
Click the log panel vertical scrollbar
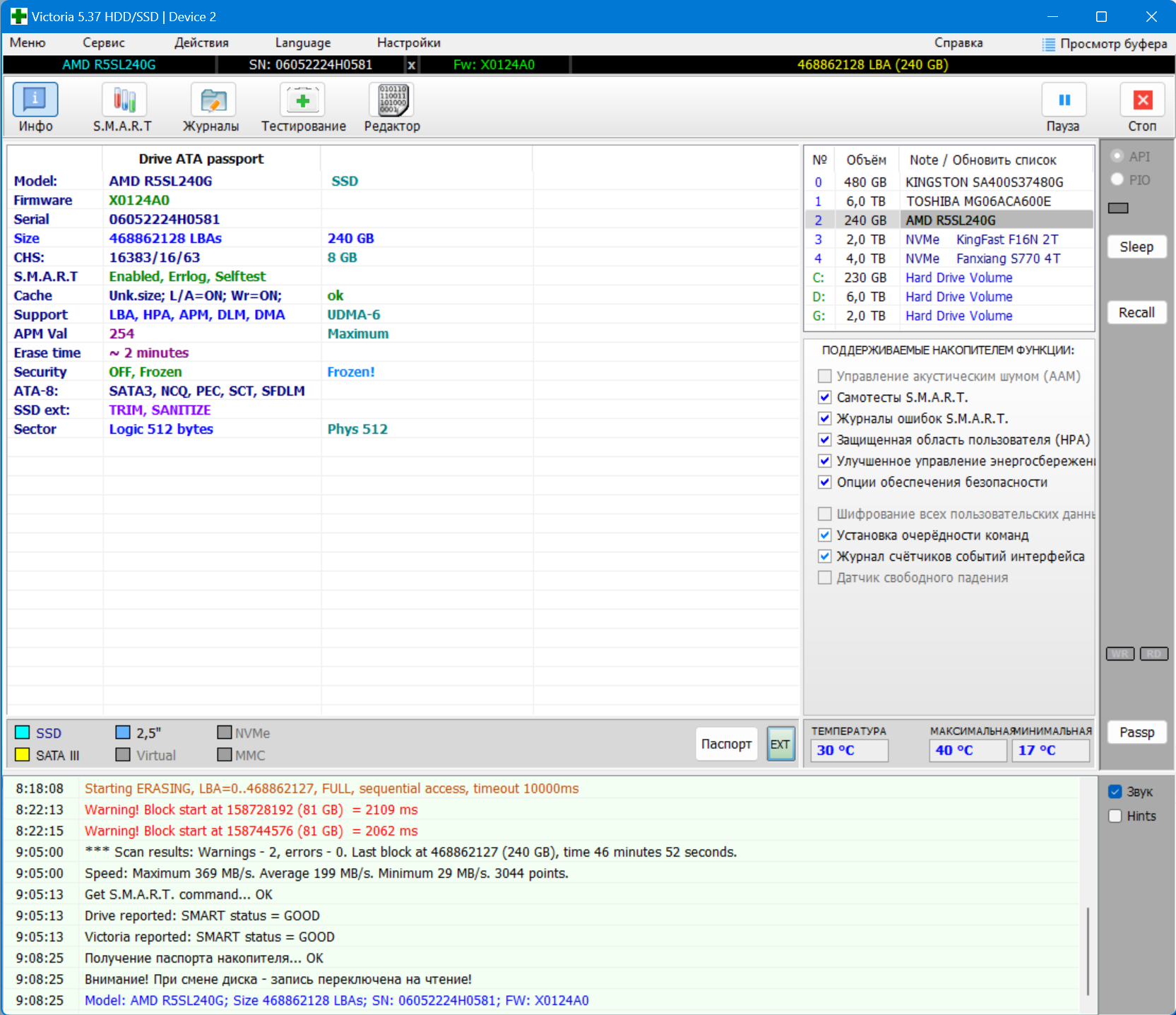click(1088, 951)
